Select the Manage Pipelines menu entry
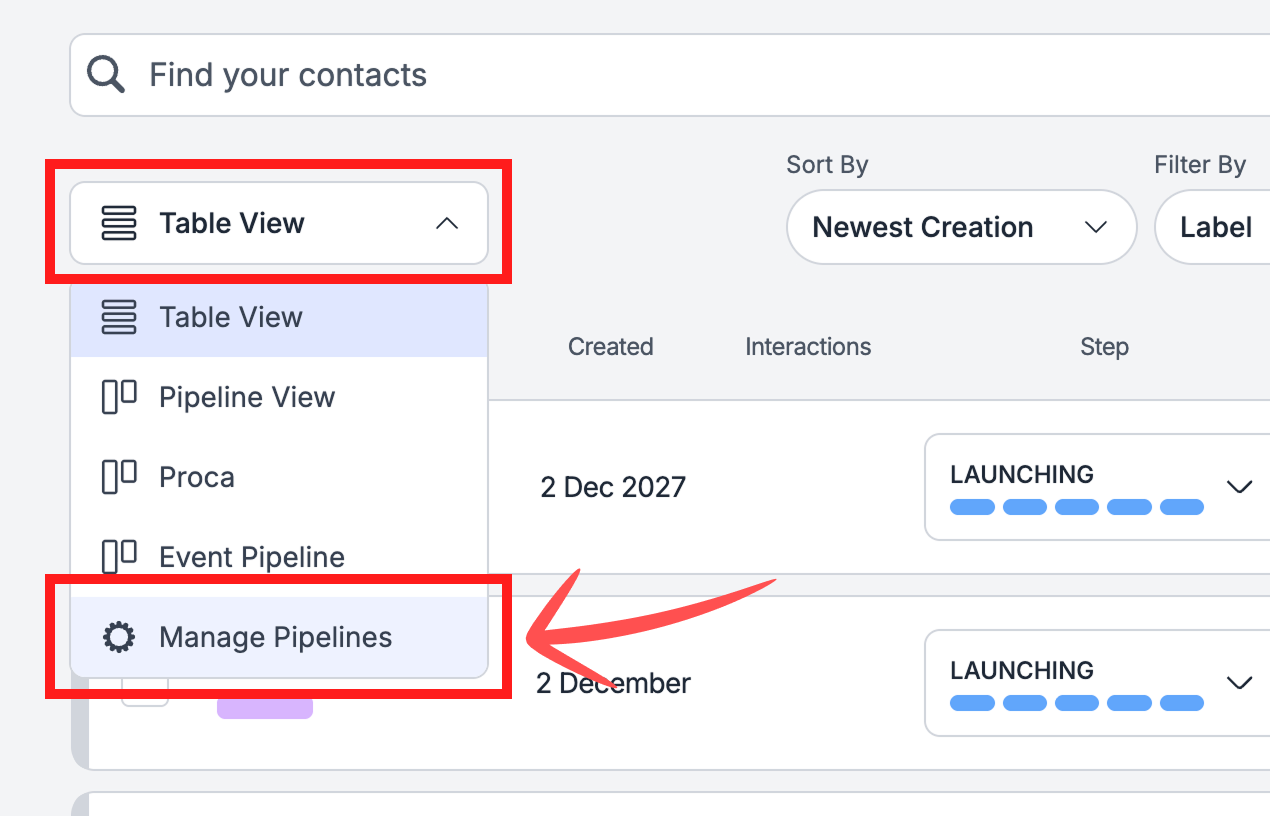Viewport: 1270px width, 816px height. (275, 637)
